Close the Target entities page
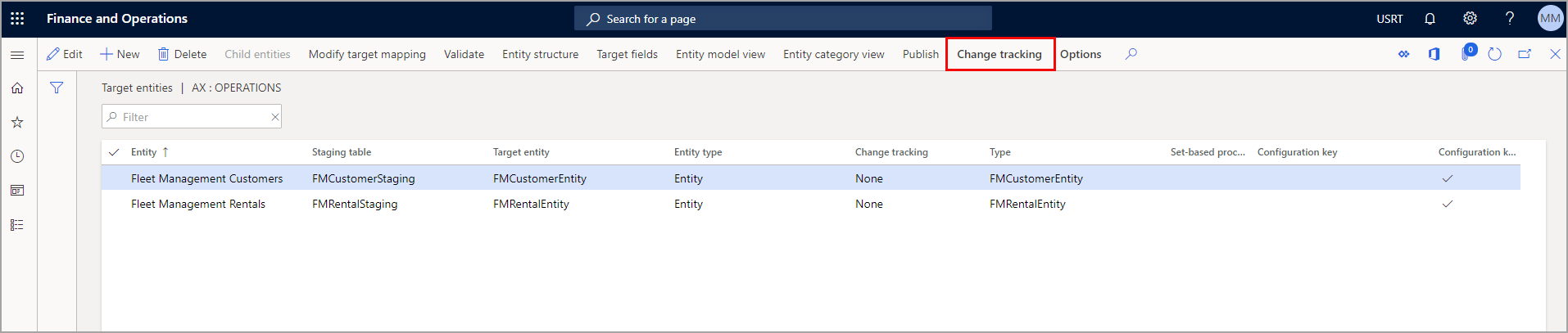1568x333 pixels. [1555, 54]
